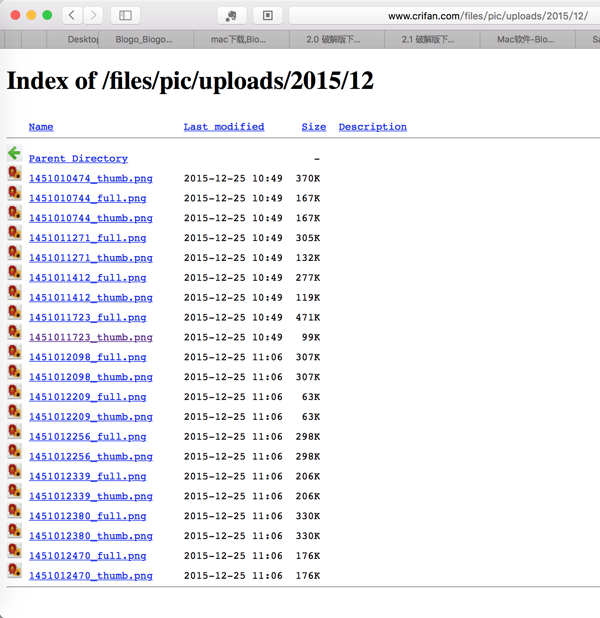The height and width of the screenshot is (618, 600).
Task: Switch to the 2.0 破解版下... tab
Action: [x=337, y=39]
